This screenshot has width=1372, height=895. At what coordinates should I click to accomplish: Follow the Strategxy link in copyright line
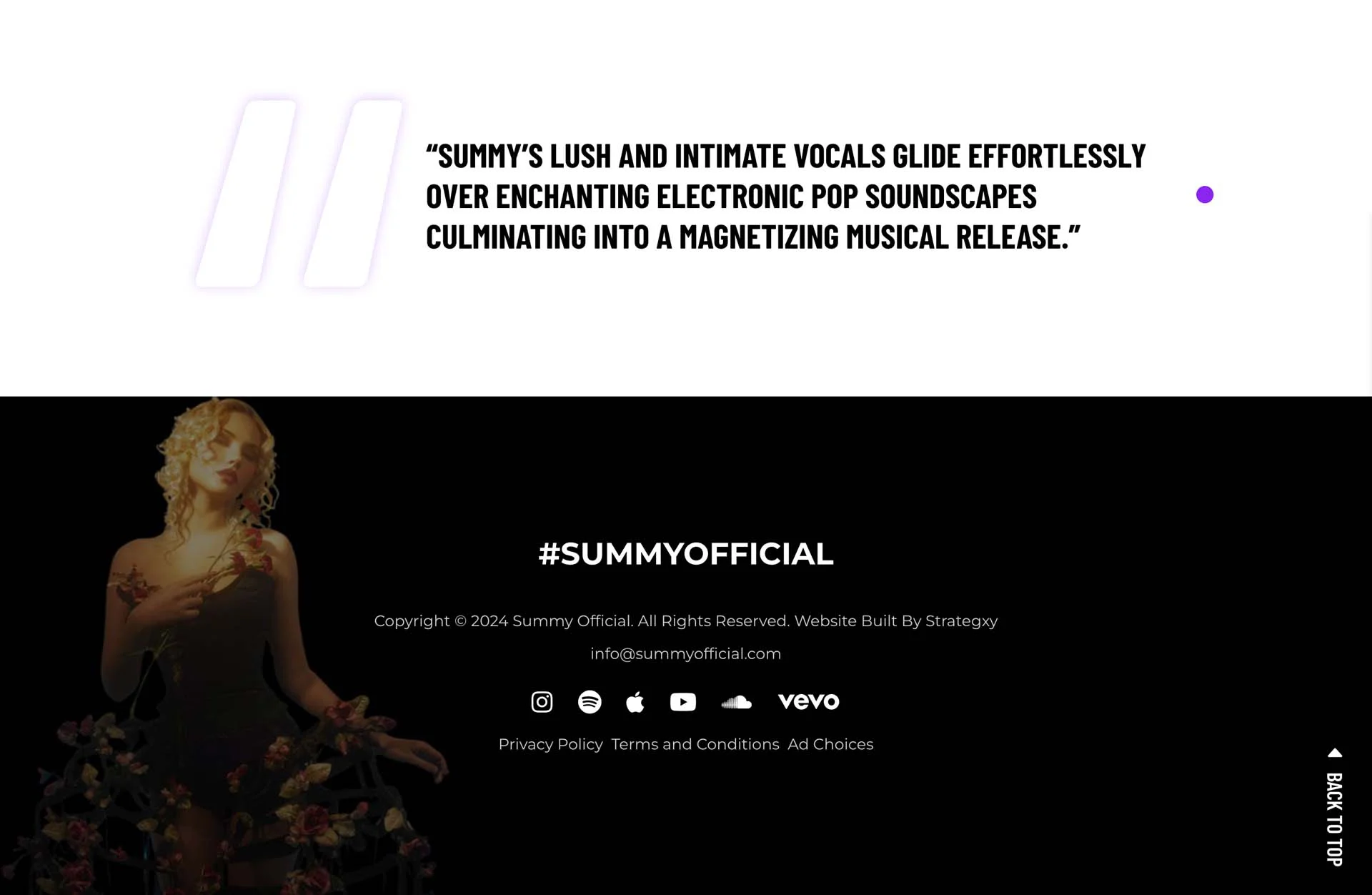pyautogui.click(x=961, y=621)
